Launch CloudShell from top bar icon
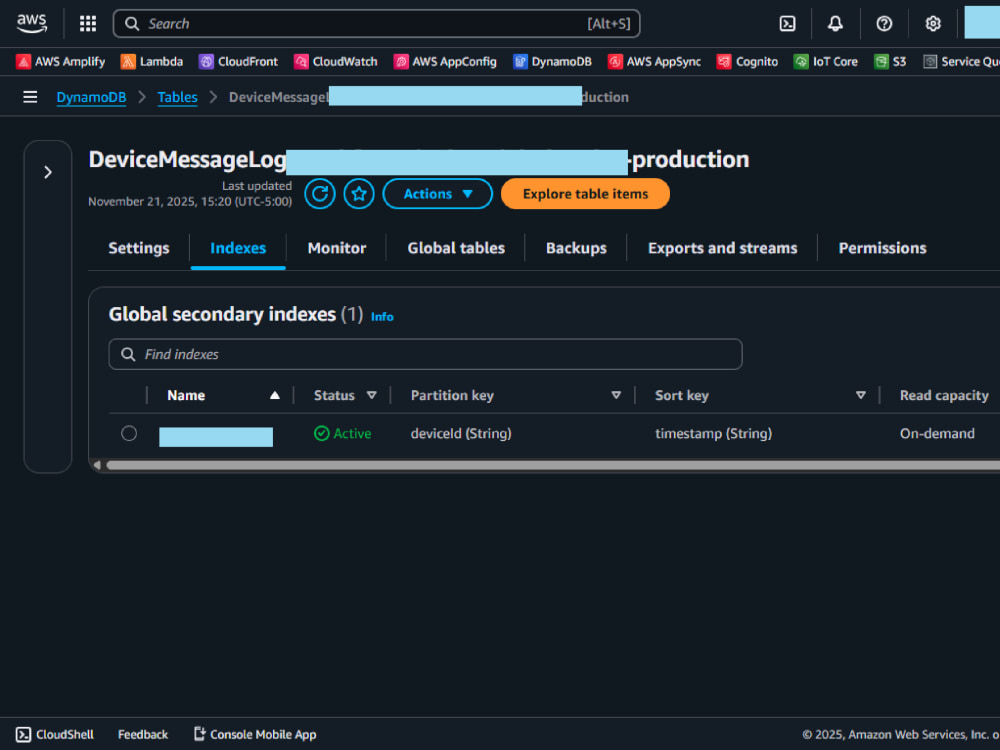Screen dimensions: 1000x750 tap(788, 24)
